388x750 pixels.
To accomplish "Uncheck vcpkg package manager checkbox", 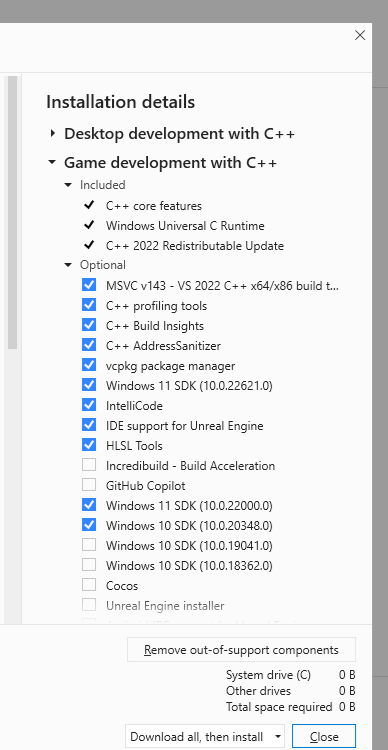I will pyautogui.click(x=89, y=365).
